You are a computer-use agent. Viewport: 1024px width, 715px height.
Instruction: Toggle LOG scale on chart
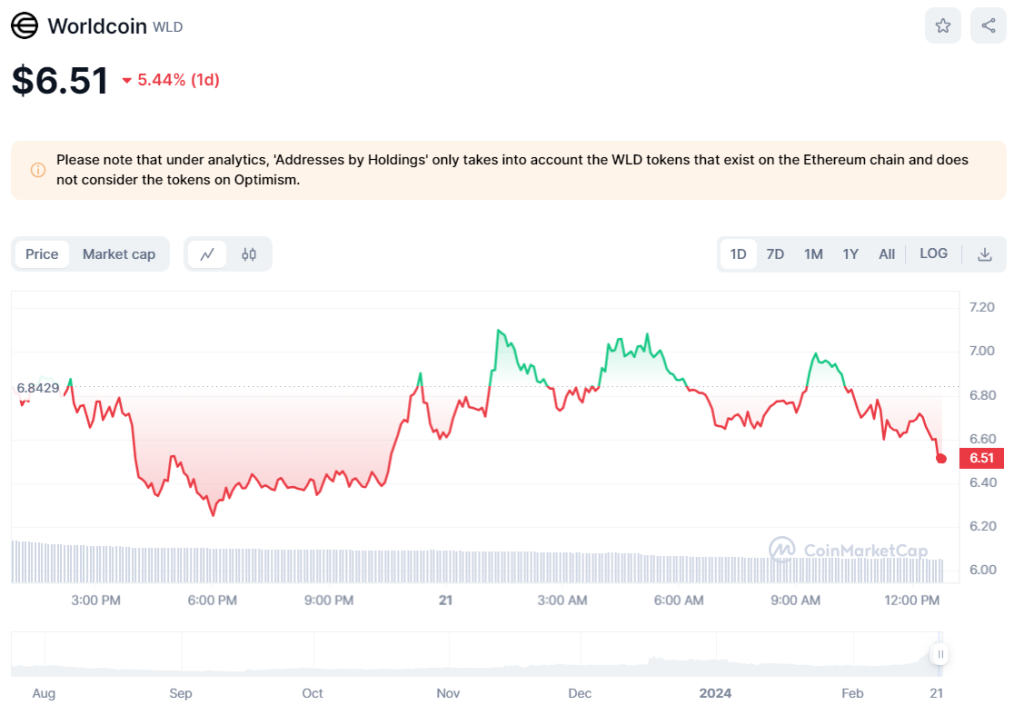point(933,253)
